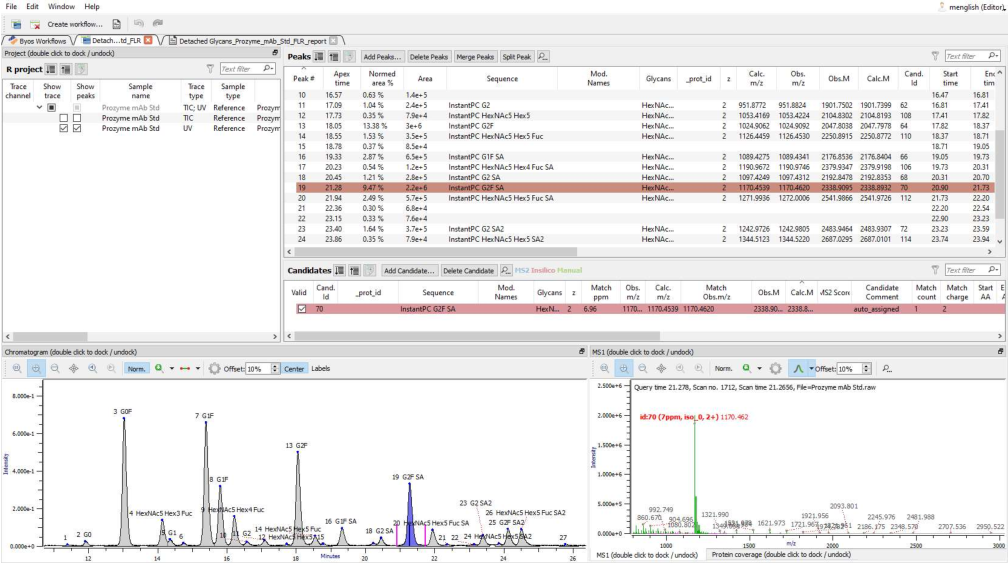Open dropdown arrow beside red double-arrow icon
The image size is (1008, 563).
click(x=198, y=368)
